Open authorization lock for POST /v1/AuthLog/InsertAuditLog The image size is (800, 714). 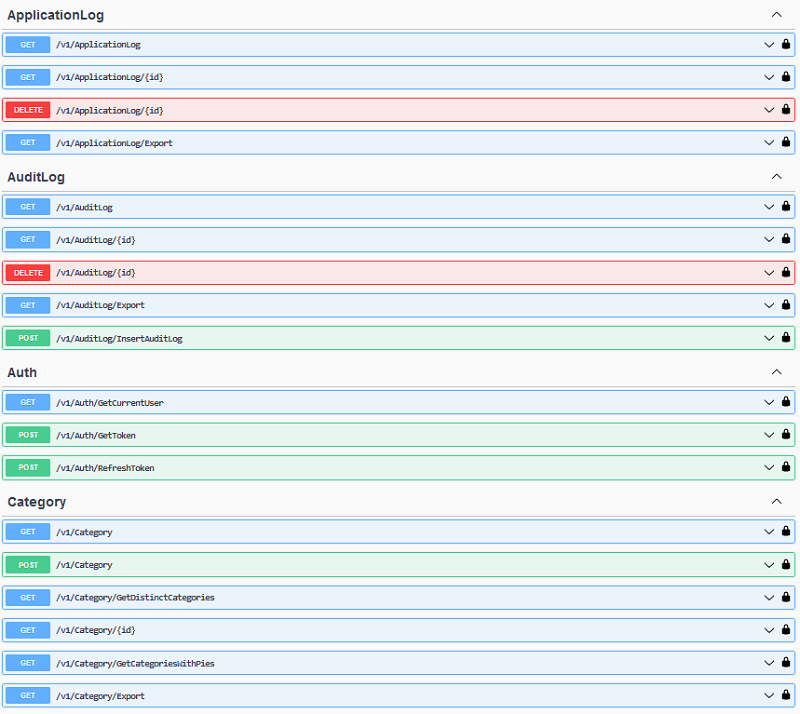click(x=786, y=338)
